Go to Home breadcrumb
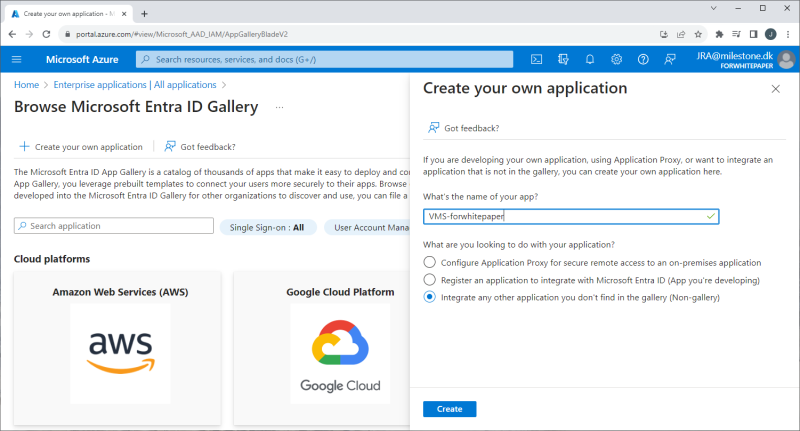800x431 pixels. [26, 85]
